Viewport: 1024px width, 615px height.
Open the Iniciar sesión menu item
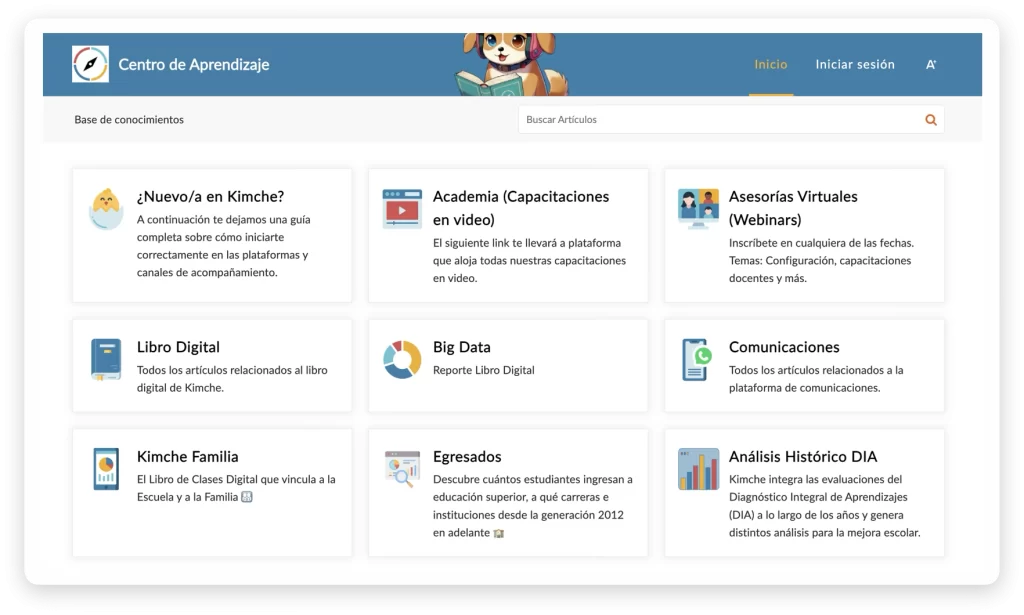tap(855, 65)
